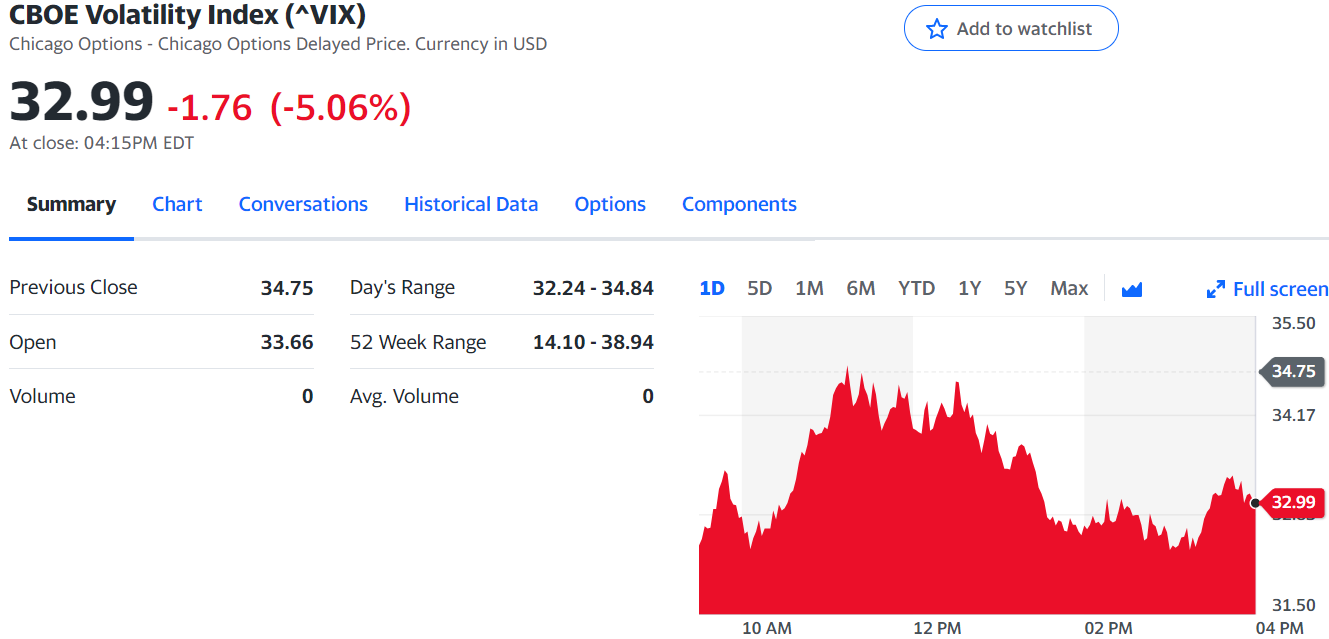Click the At close: 04:15PM EDT text
Viewport: 1329px width, 639px height.
click(x=101, y=143)
